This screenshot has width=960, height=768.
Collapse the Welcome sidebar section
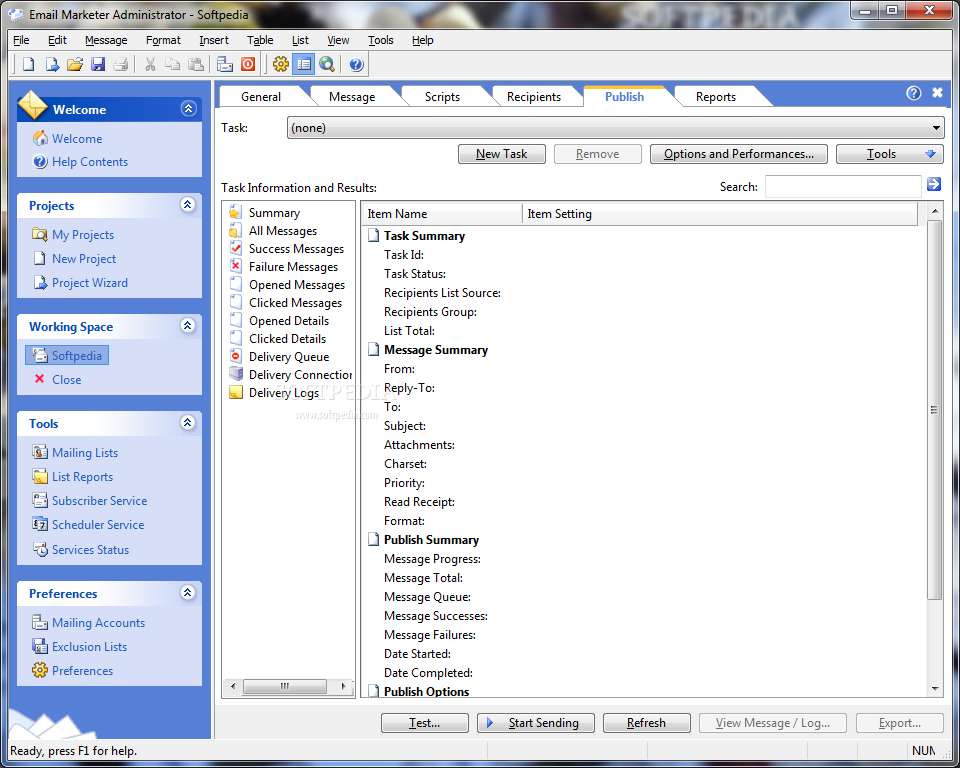point(188,108)
